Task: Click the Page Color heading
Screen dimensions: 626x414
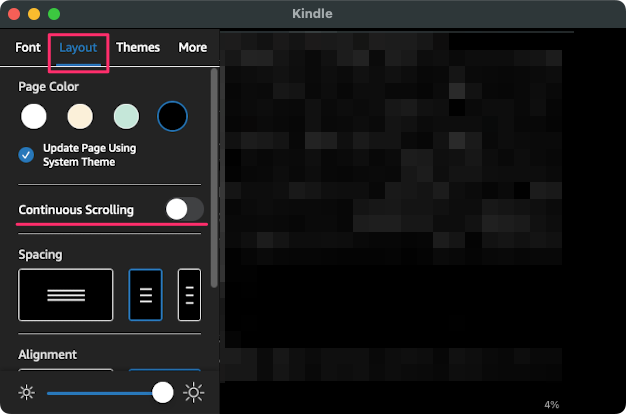Action: pyautogui.click(x=48, y=87)
